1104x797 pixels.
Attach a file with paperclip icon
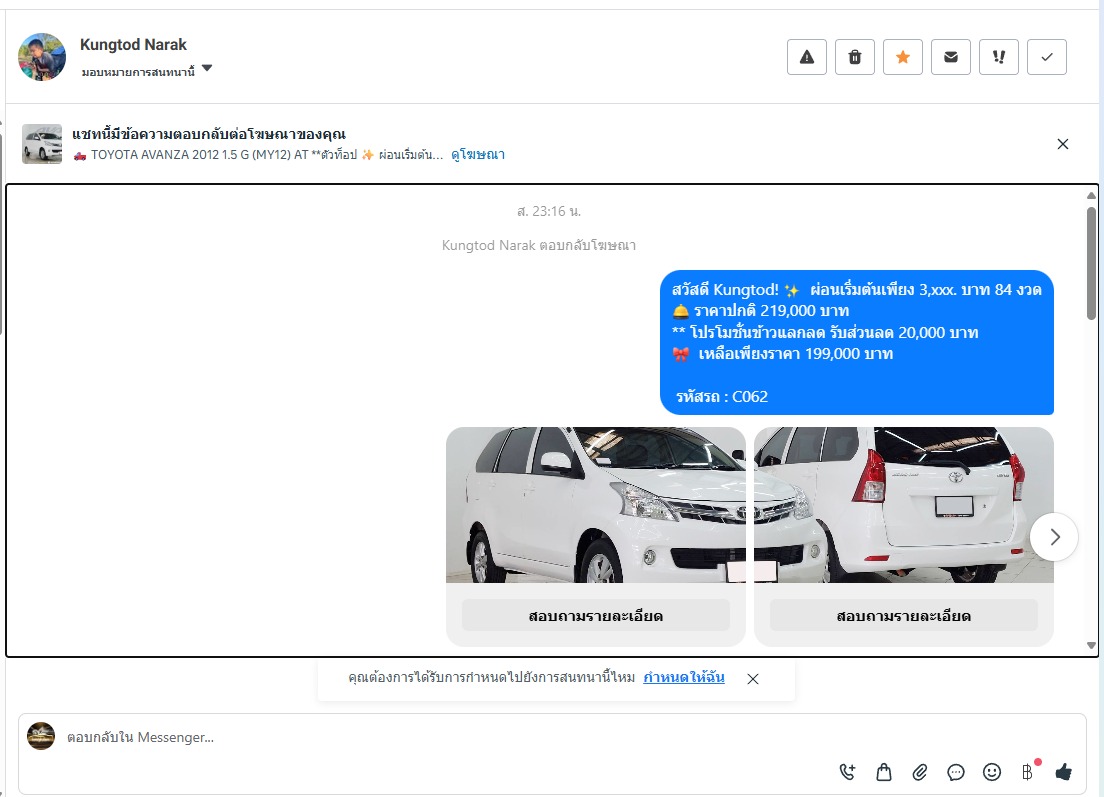(920, 771)
